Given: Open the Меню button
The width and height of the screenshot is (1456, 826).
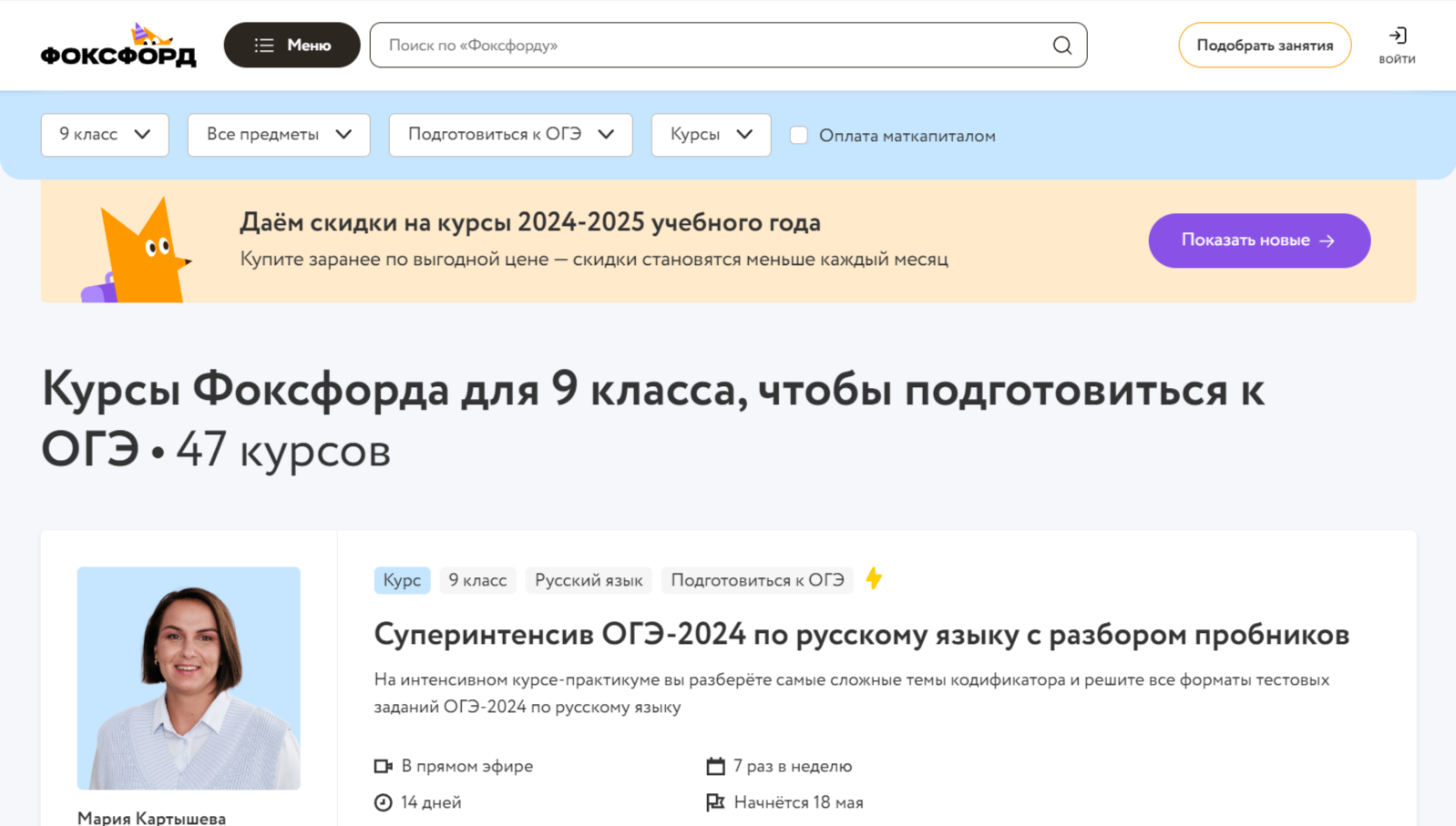Looking at the screenshot, I should [x=292, y=45].
